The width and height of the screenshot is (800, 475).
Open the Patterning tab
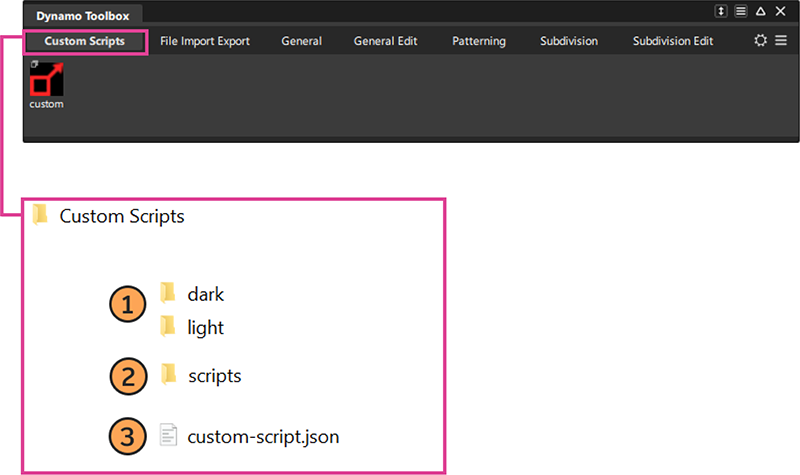tap(479, 41)
